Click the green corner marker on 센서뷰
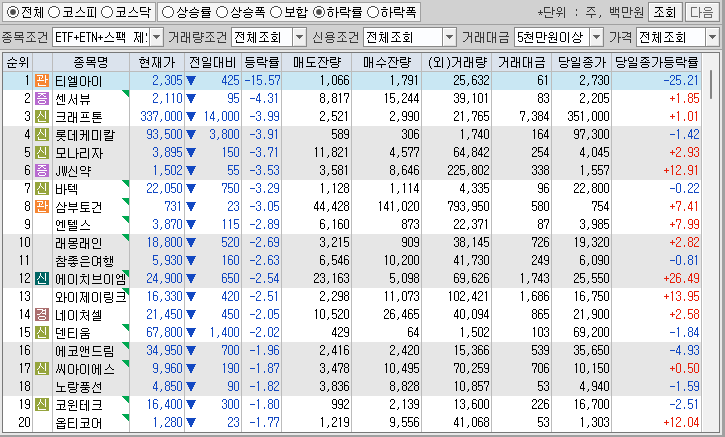The image size is (725, 437). click(x=126, y=93)
